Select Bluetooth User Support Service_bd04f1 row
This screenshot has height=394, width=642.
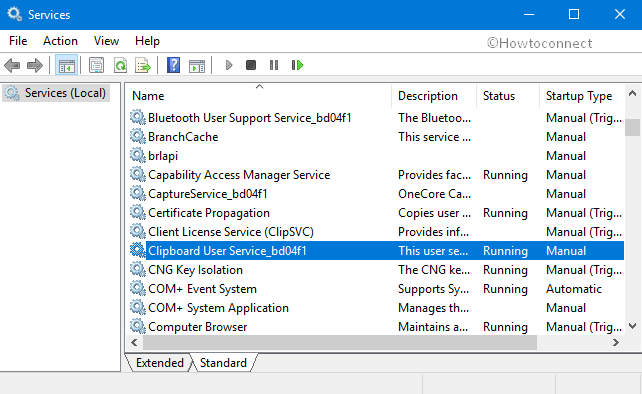coord(377,118)
